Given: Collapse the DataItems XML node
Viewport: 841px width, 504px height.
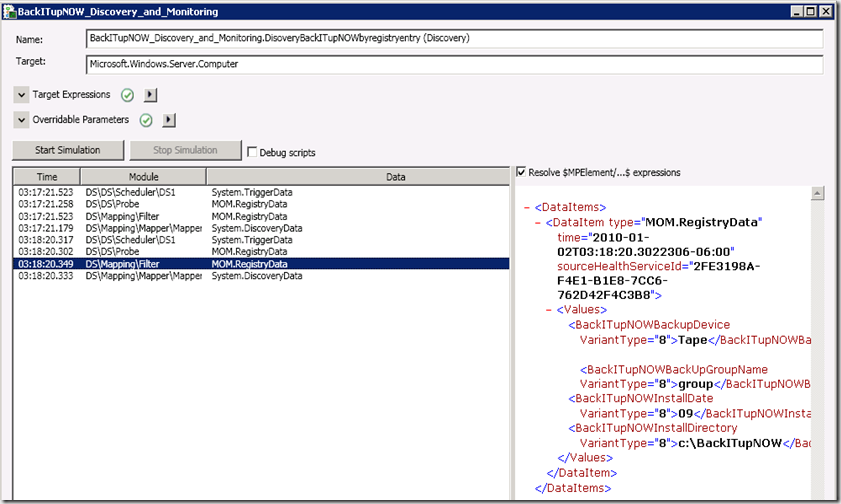Looking at the screenshot, I should (x=527, y=207).
